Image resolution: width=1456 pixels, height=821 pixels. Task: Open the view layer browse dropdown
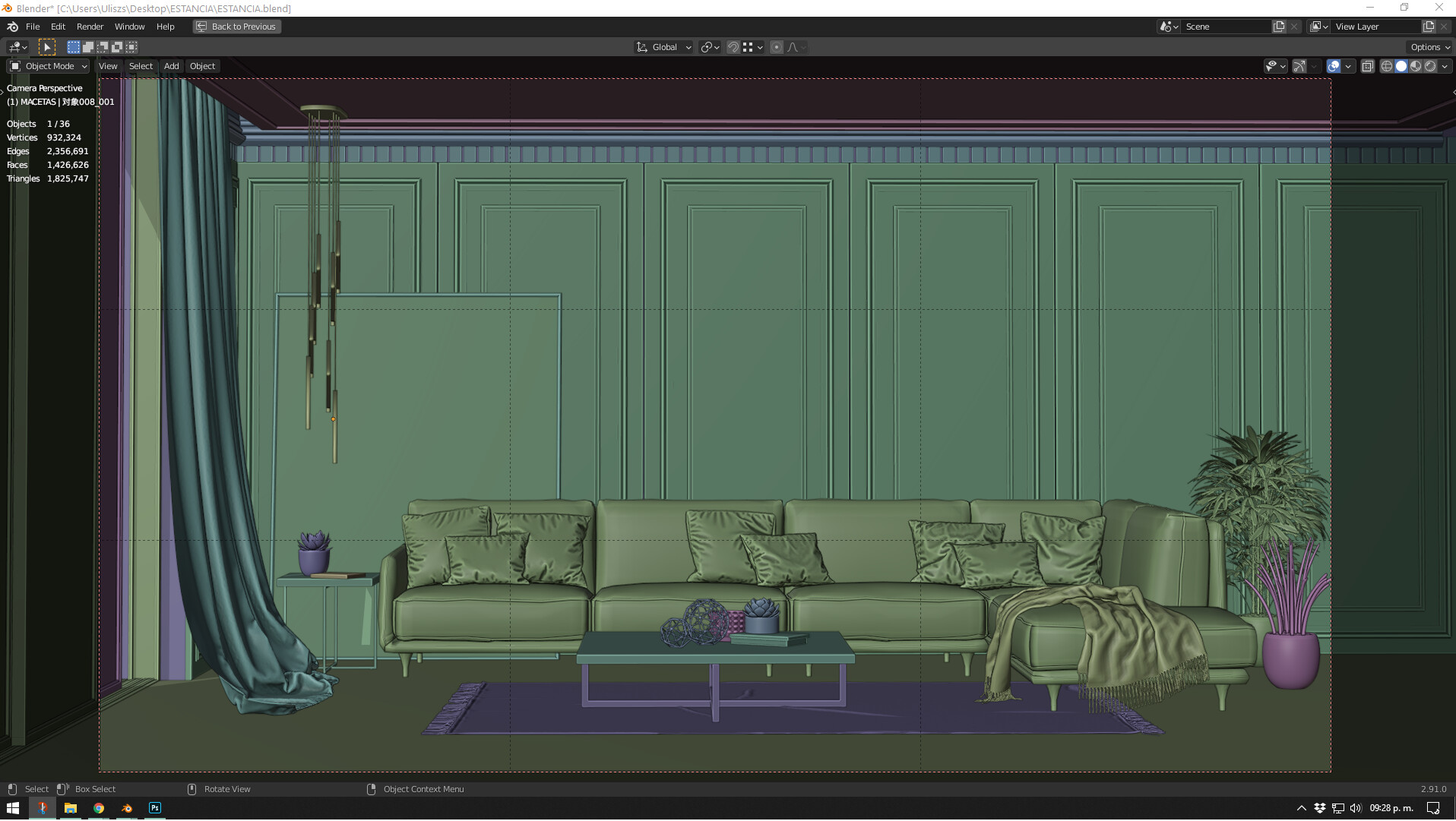(x=1319, y=27)
